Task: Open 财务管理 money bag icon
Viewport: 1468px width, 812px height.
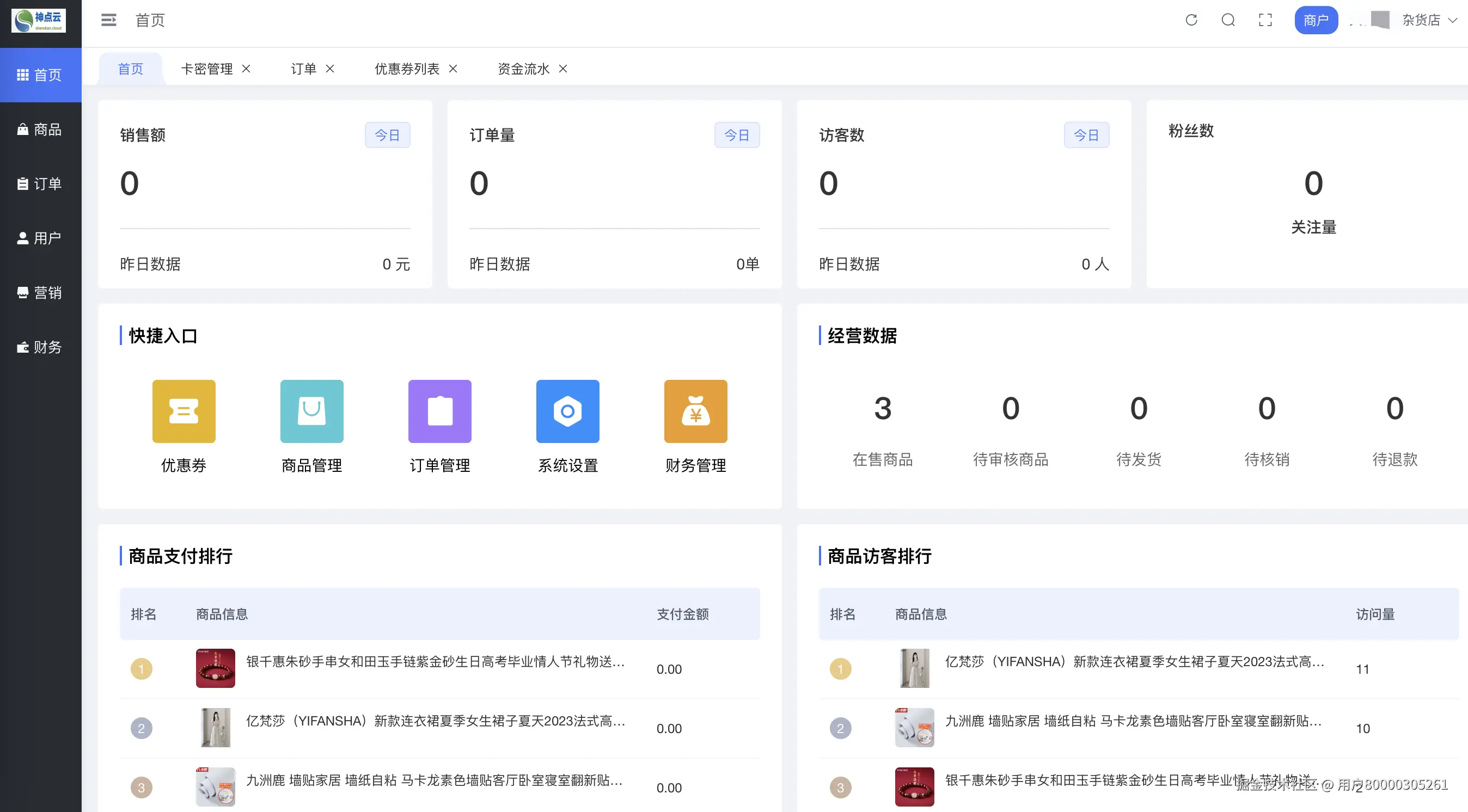Action: coord(695,411)
